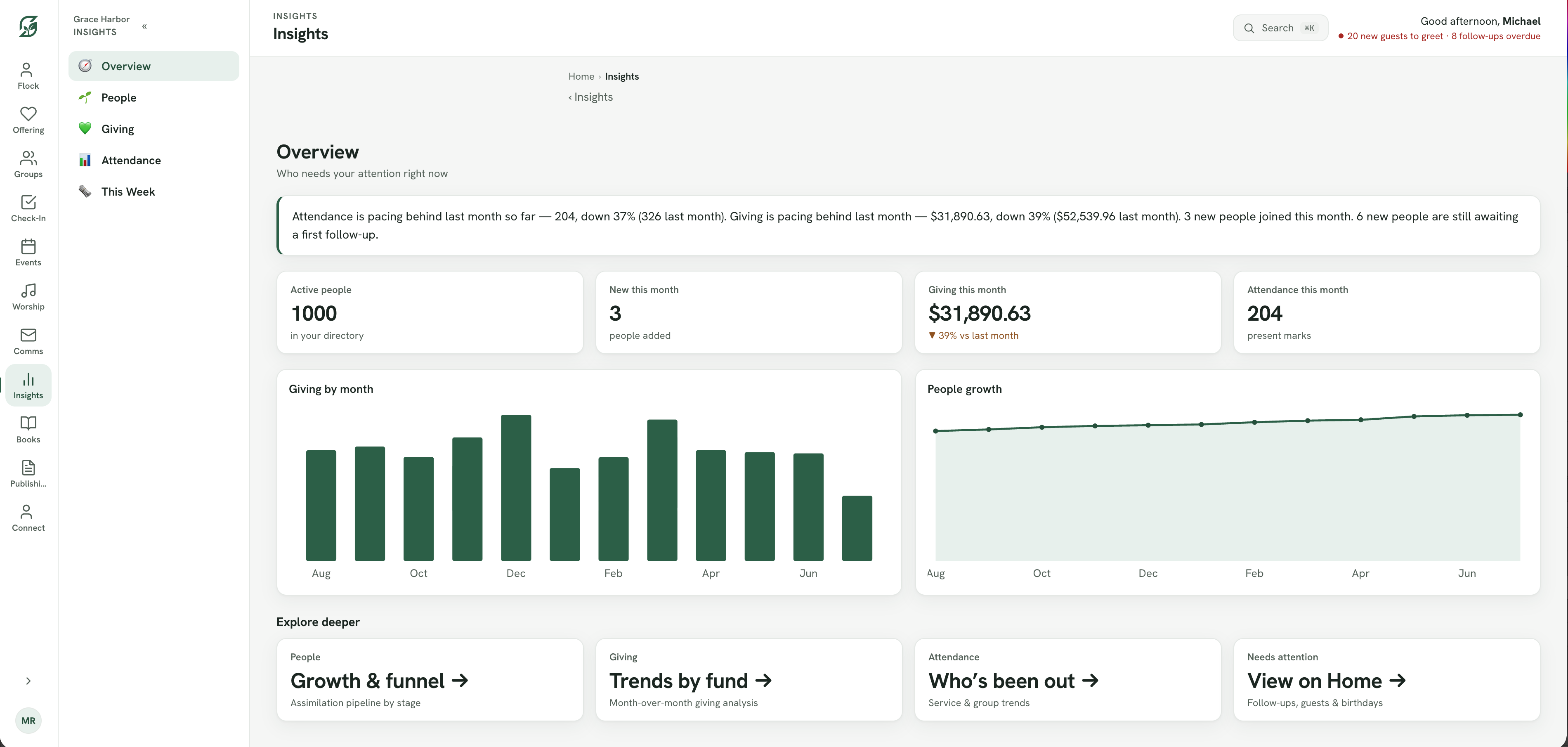Click the attendance summary banner text

coord(905,225)
